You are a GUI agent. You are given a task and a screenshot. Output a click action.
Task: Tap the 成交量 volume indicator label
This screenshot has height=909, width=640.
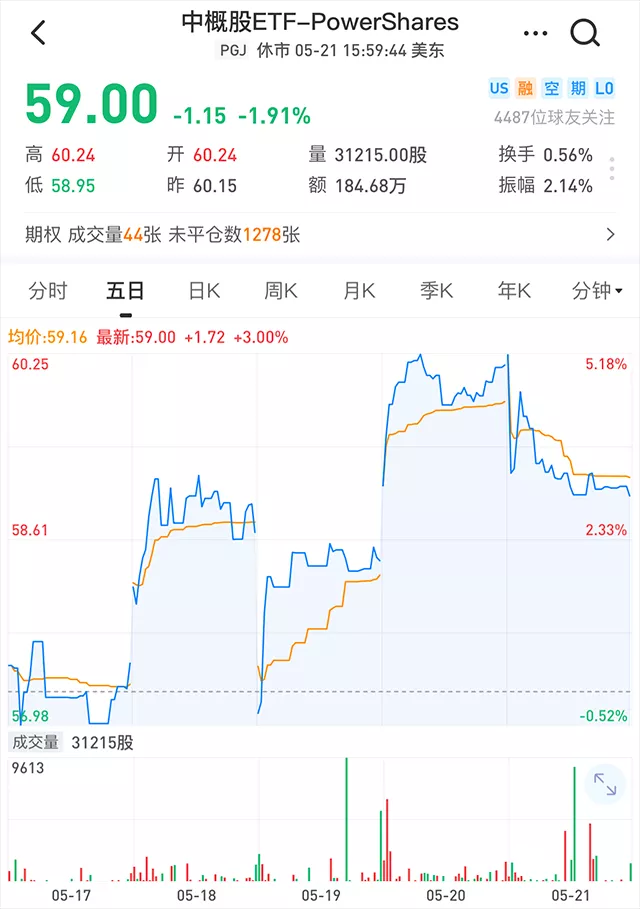pyautogui.click(x=35, y=742)
